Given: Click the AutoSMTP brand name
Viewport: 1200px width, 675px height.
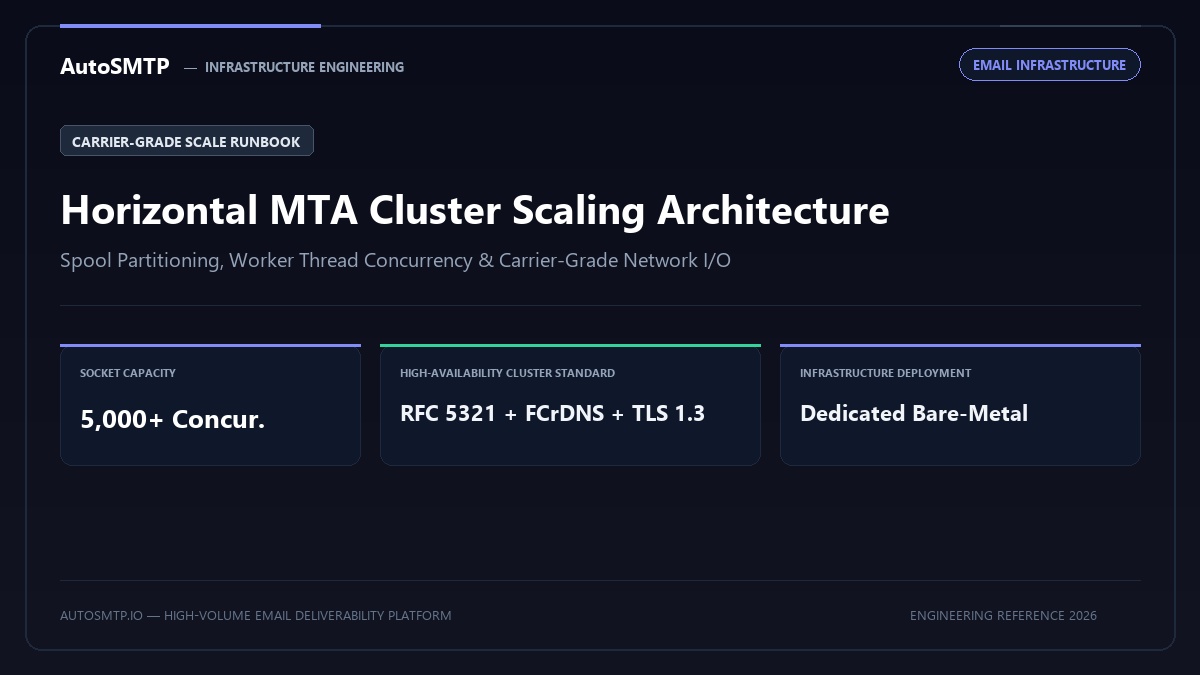Looking at the screenshot, I should tap(115, 67).
